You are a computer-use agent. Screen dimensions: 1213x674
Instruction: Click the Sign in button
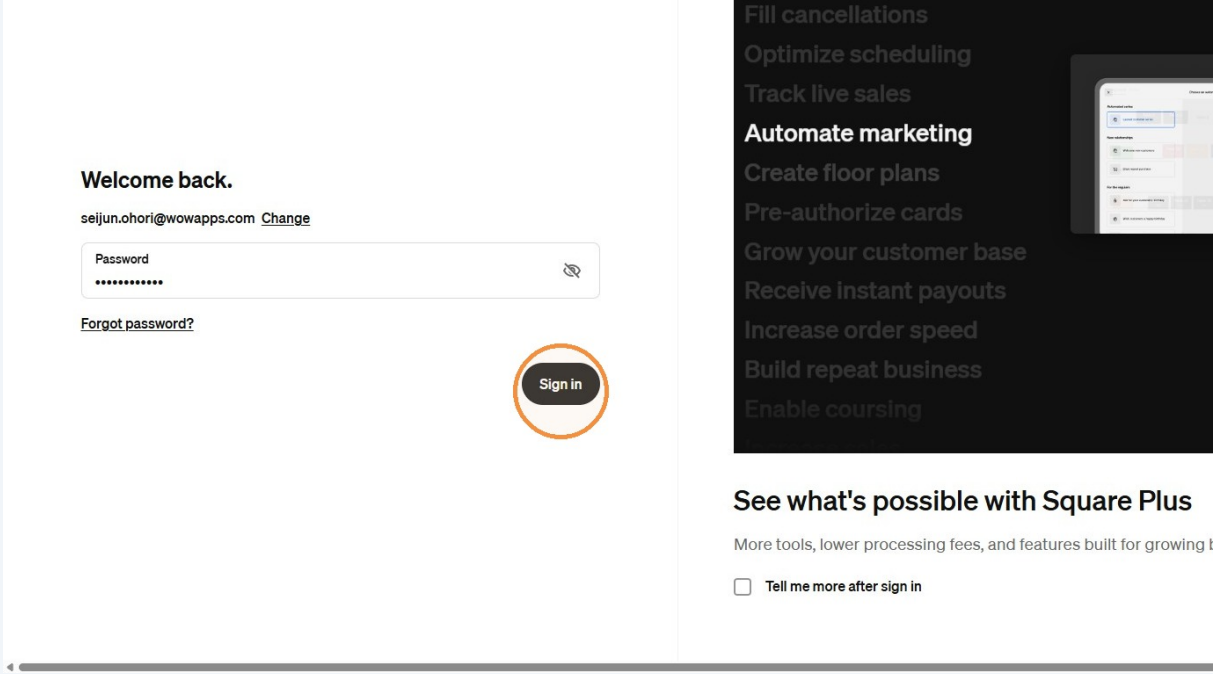(560, 384)
